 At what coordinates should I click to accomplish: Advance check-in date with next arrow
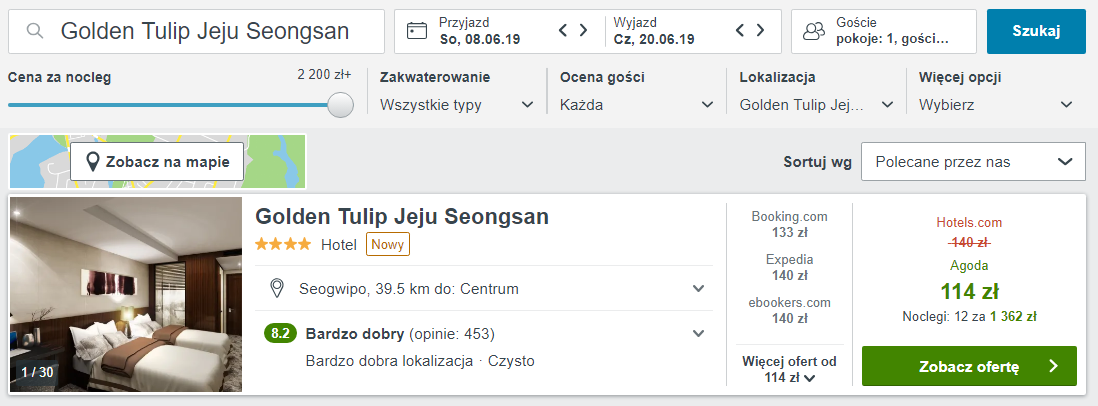coord(586,31)
